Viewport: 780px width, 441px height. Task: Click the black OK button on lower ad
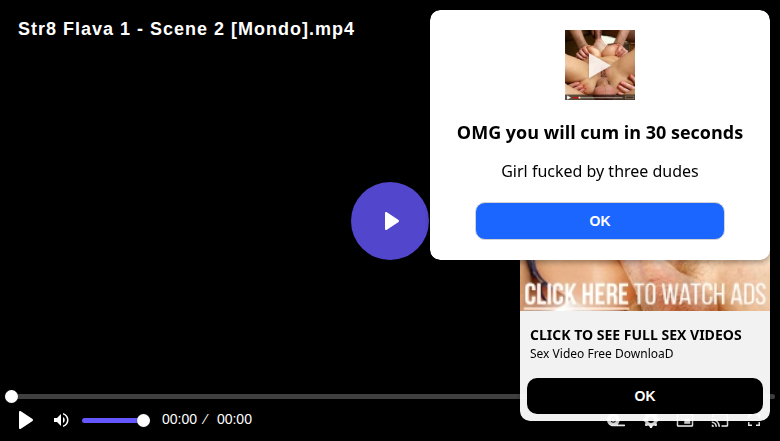(x=645, y=396)
